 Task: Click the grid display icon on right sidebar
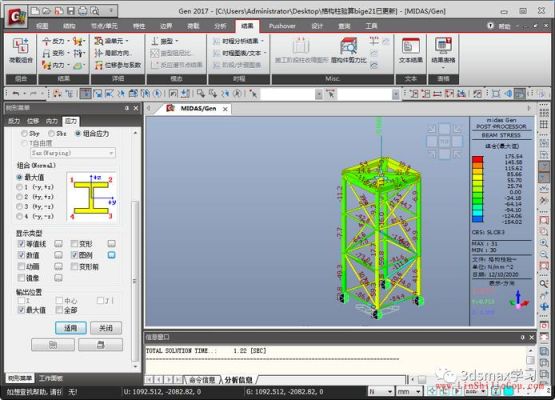pos(544,124)
